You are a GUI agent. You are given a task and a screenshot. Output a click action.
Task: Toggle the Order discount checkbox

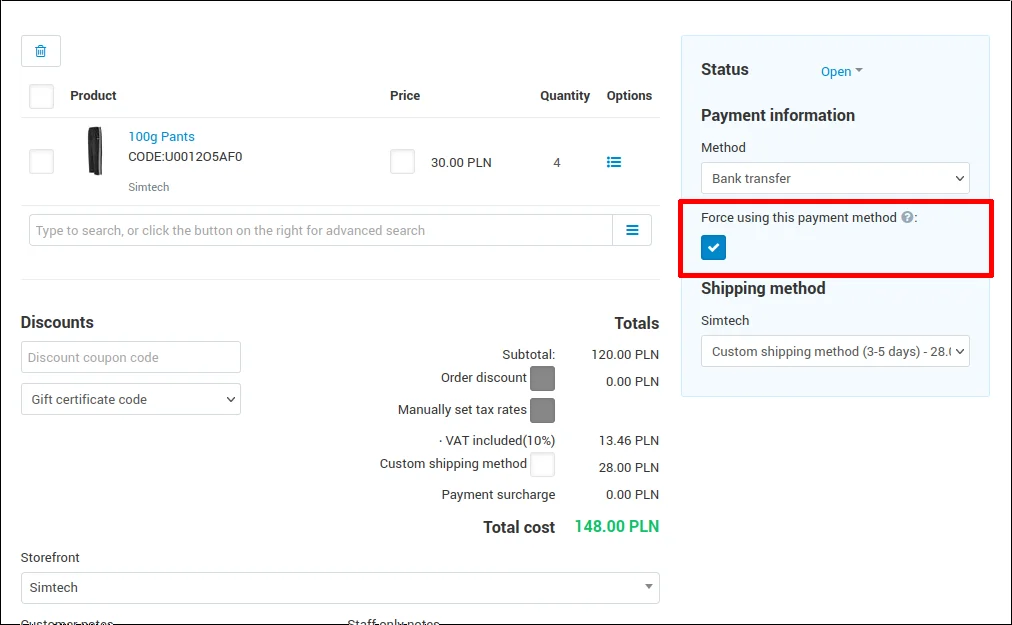click(542, 379)
